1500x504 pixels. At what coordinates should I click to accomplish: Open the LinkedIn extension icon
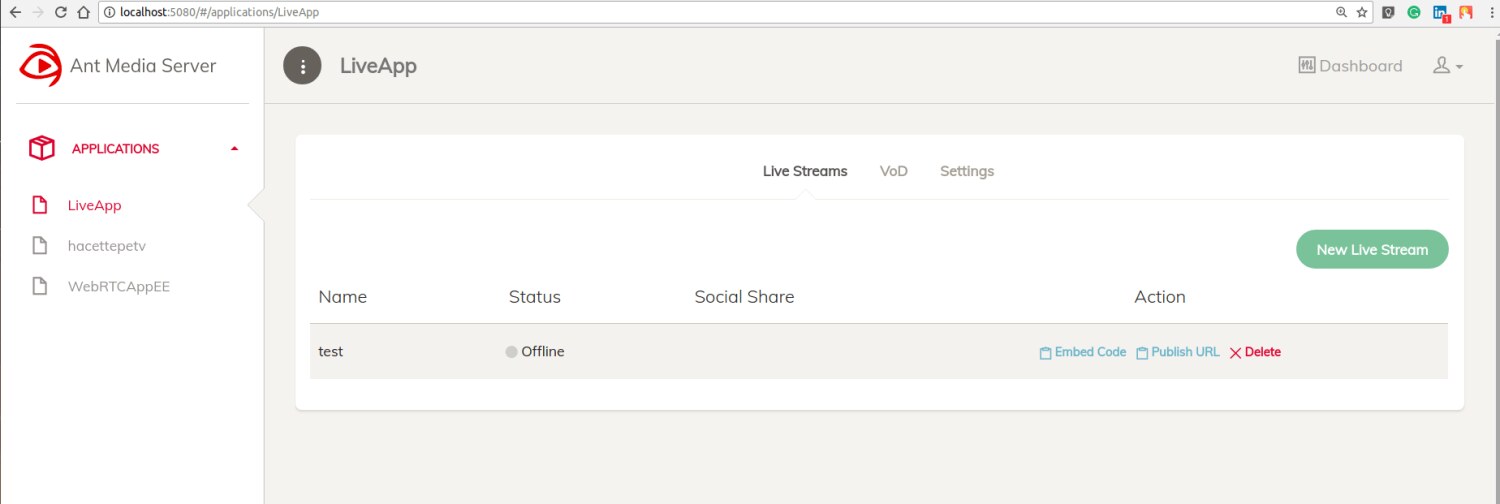(1441, 13)
